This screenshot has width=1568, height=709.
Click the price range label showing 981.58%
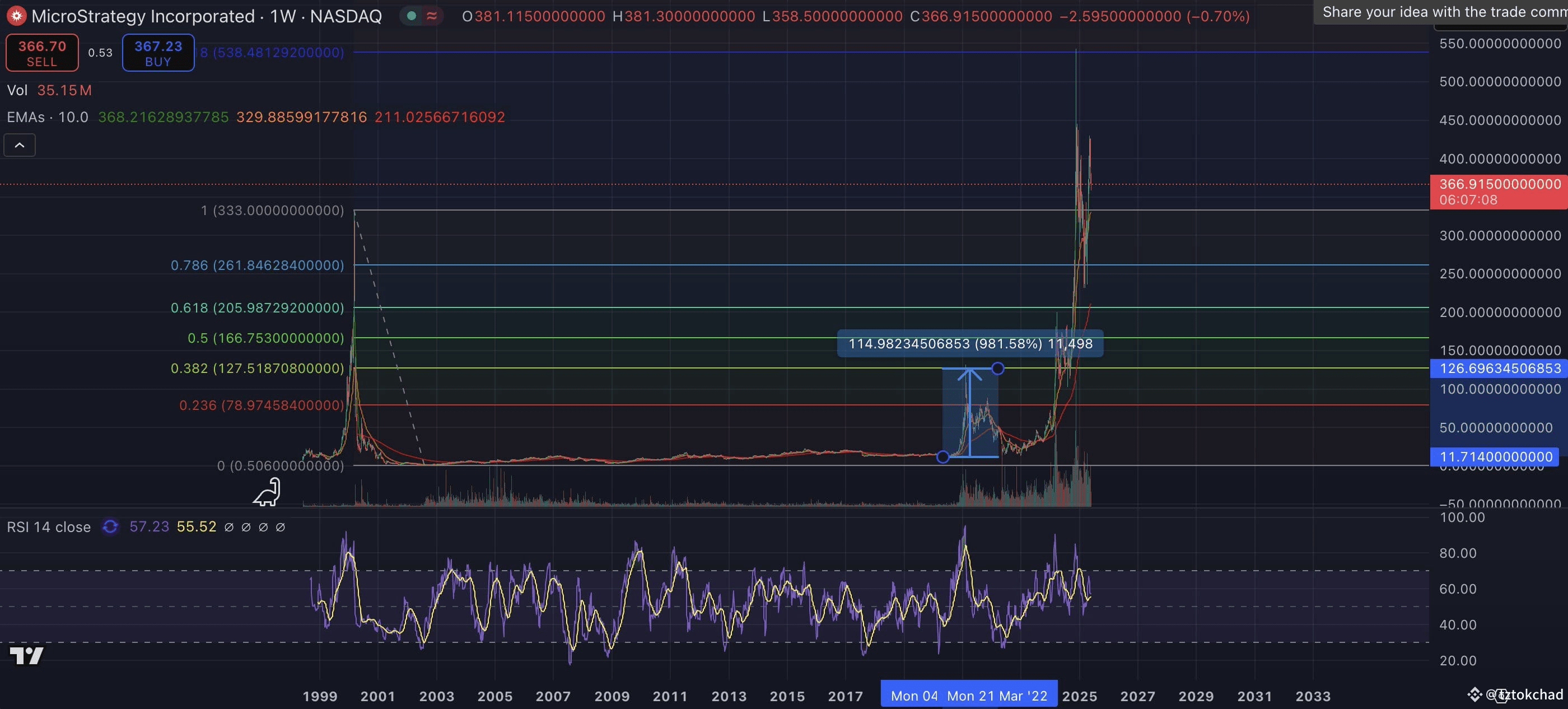click(x=970, y=344)
